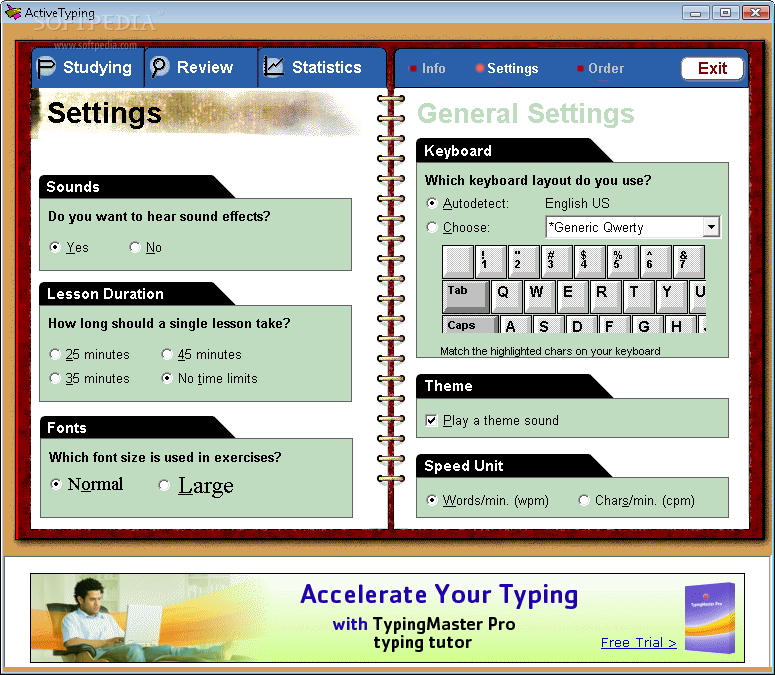Click the Exit button
775x675 pixels.
pos(712,68)
